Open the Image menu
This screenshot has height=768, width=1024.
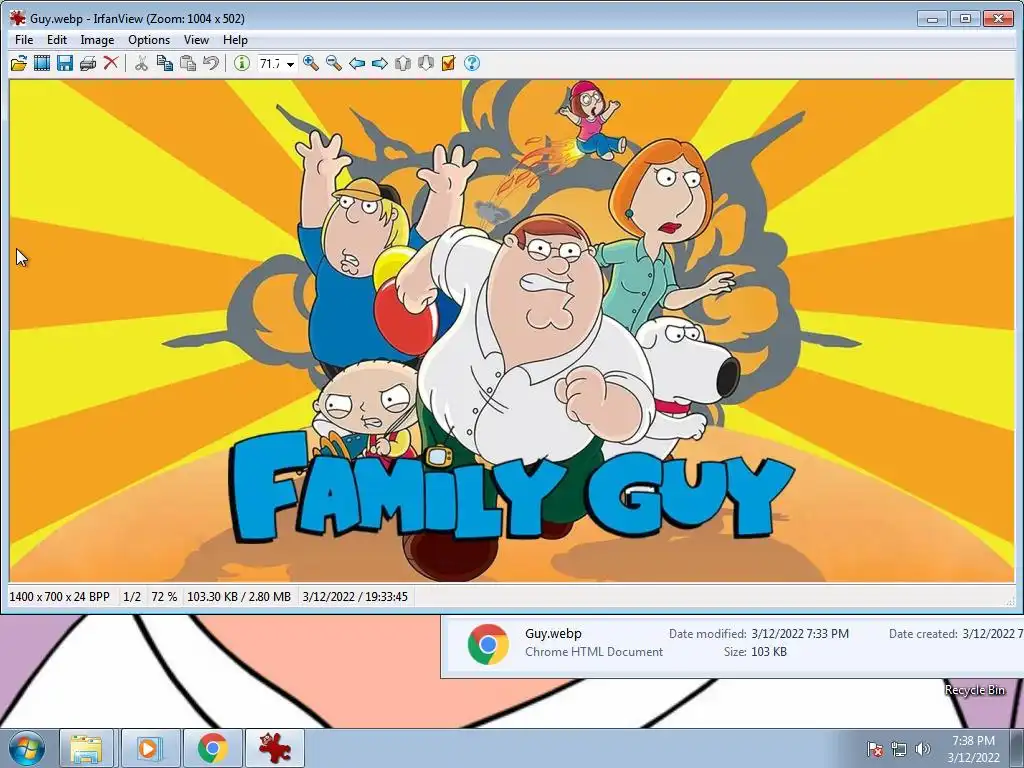pos(97,40)
